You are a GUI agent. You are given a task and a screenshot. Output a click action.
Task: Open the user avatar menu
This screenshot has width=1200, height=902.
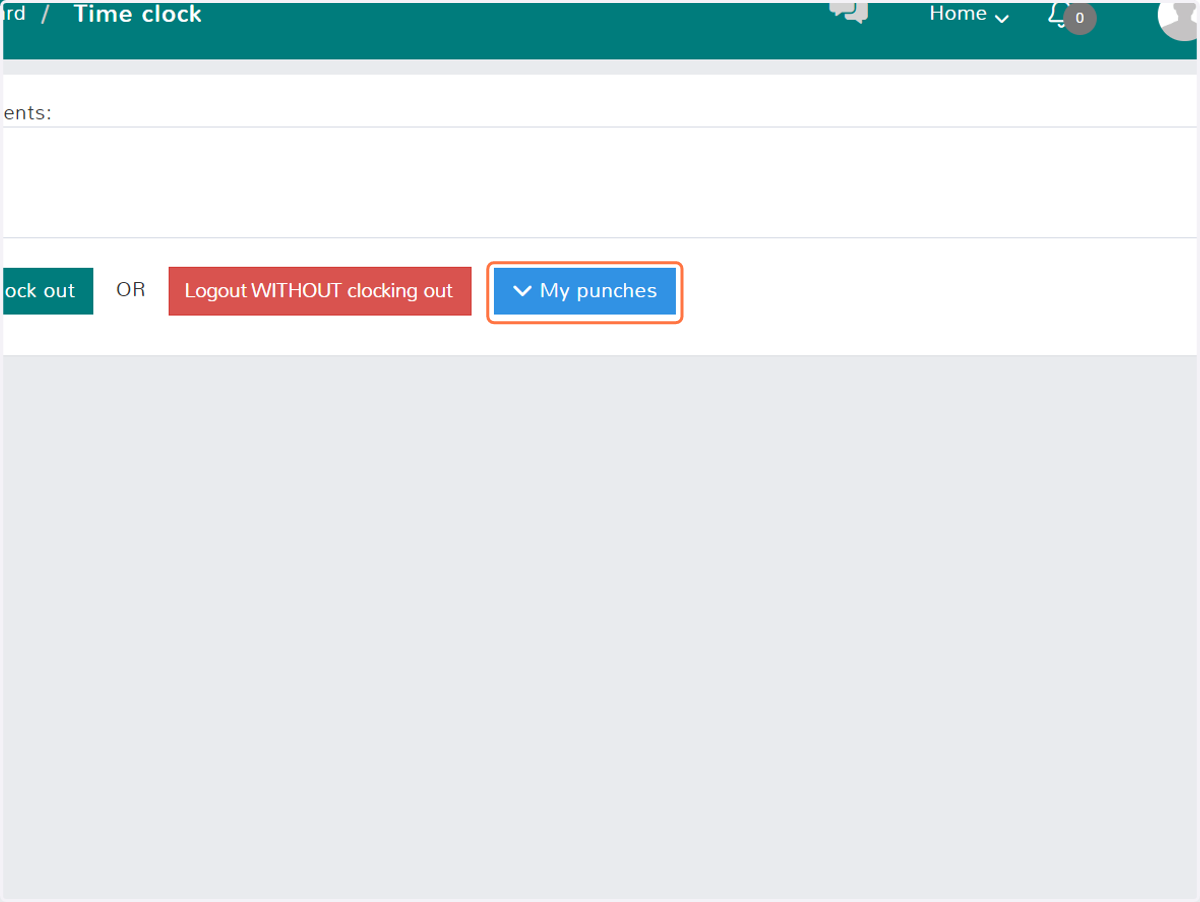coord(1179,18)
